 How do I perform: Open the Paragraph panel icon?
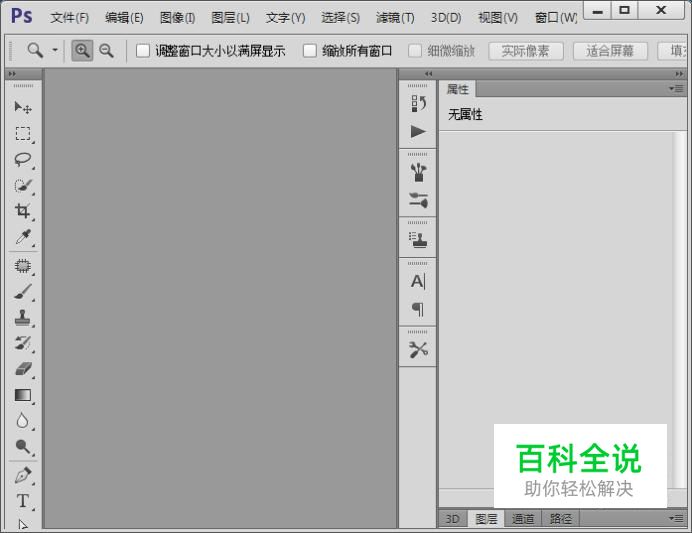[x=418, y=309]
